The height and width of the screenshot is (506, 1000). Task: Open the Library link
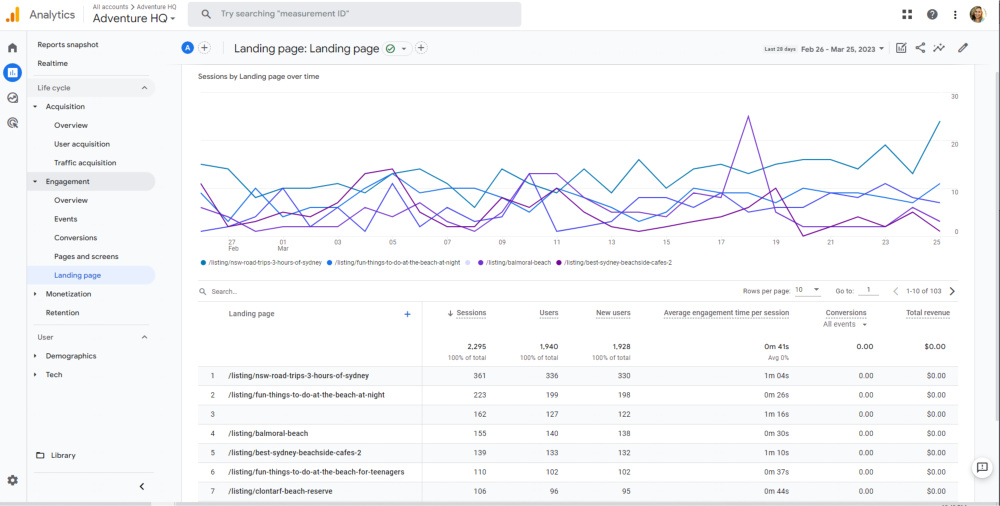(x=63, y=455)
